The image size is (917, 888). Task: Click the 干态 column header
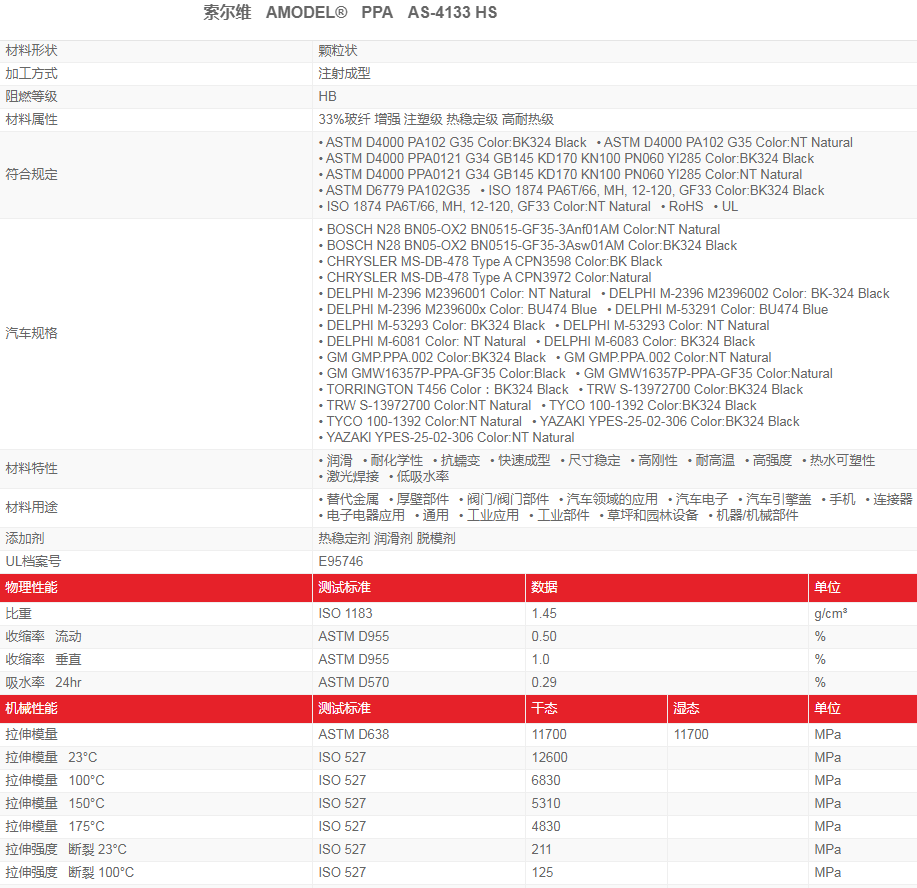coord(544,708)
